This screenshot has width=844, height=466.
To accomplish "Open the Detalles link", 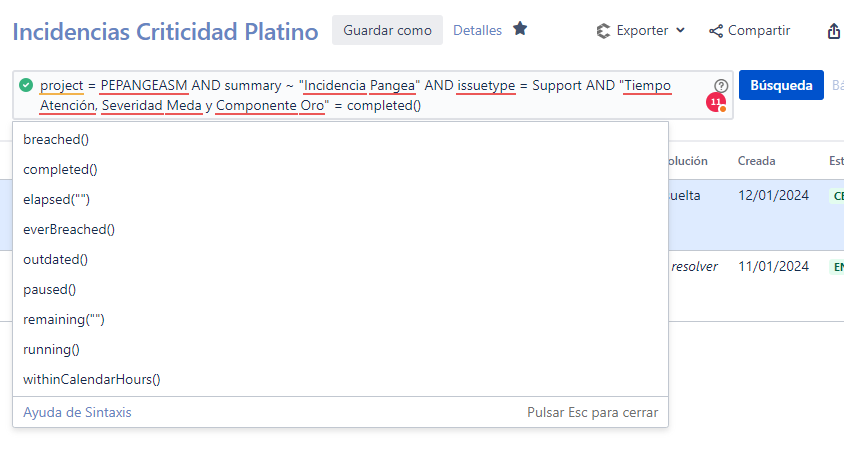I will 477,30.
